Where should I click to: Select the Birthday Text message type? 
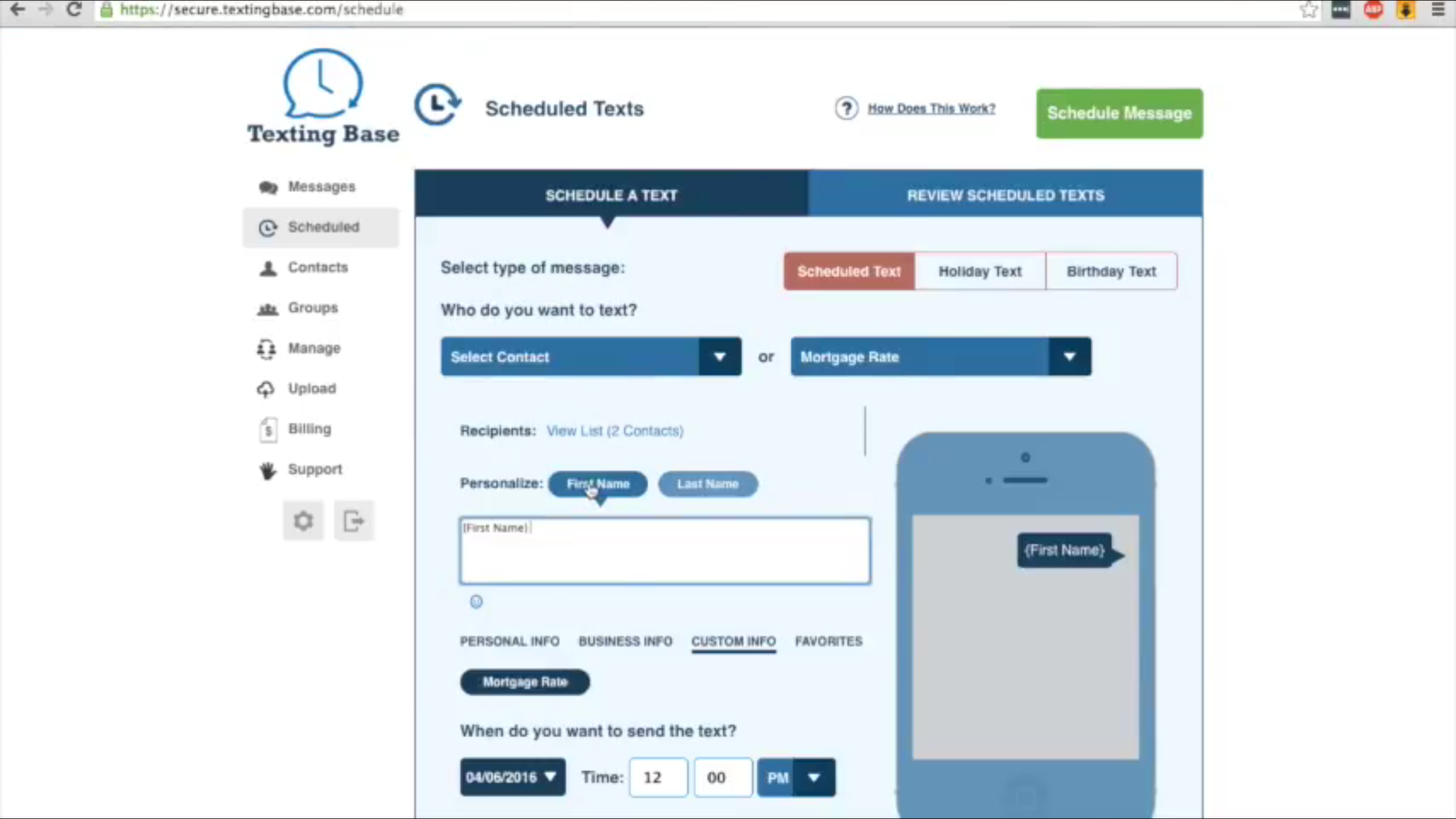point(1111,271)
